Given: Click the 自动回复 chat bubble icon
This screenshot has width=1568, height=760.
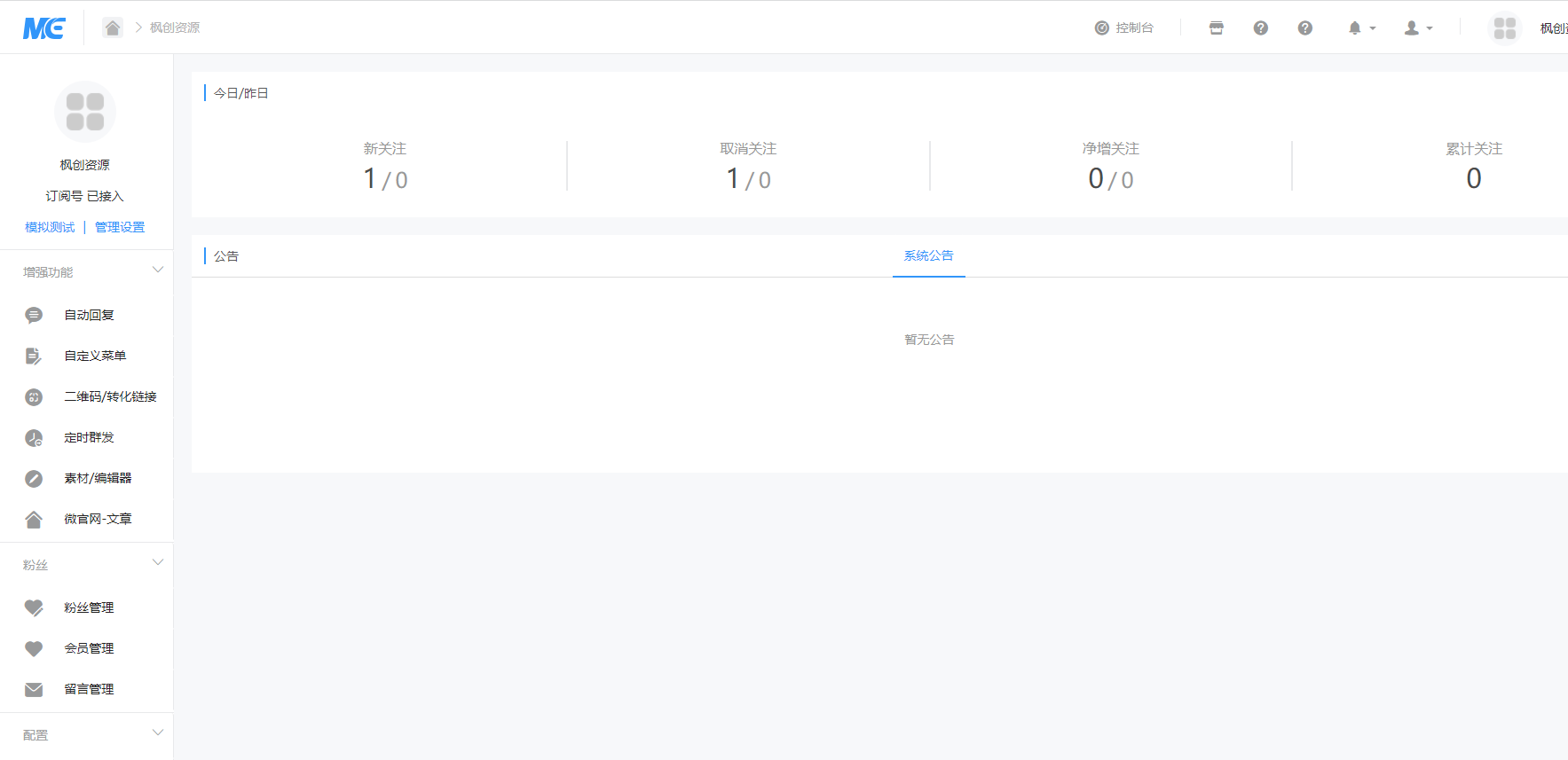Looking at the screenshot, I should click(x=34, y=315).
